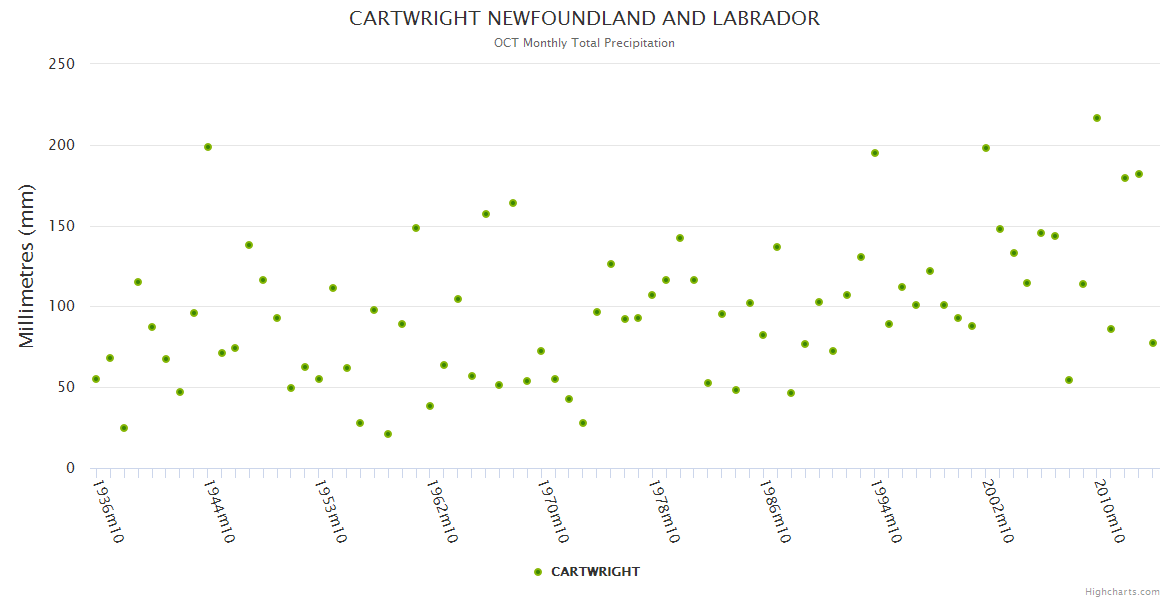Click the data point above 1970m10
The image size is (1170, 600).
(541, 351)
